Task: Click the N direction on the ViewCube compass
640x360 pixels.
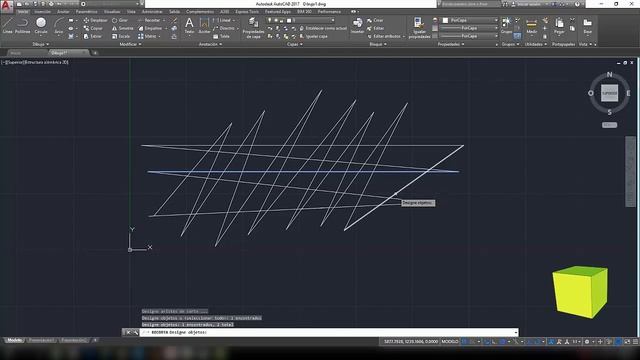Action: pos(609,74)
